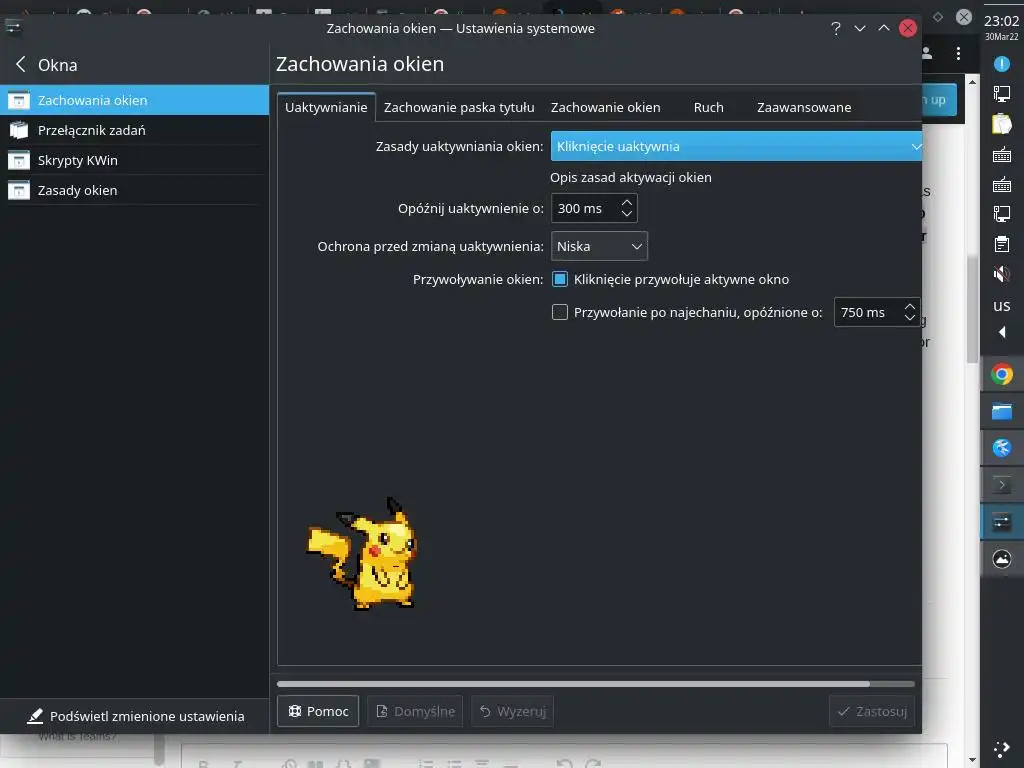Switch to the Zaawansowane tab
The width and height of the screenshot is (1024, 768).
tap(804, 107)
